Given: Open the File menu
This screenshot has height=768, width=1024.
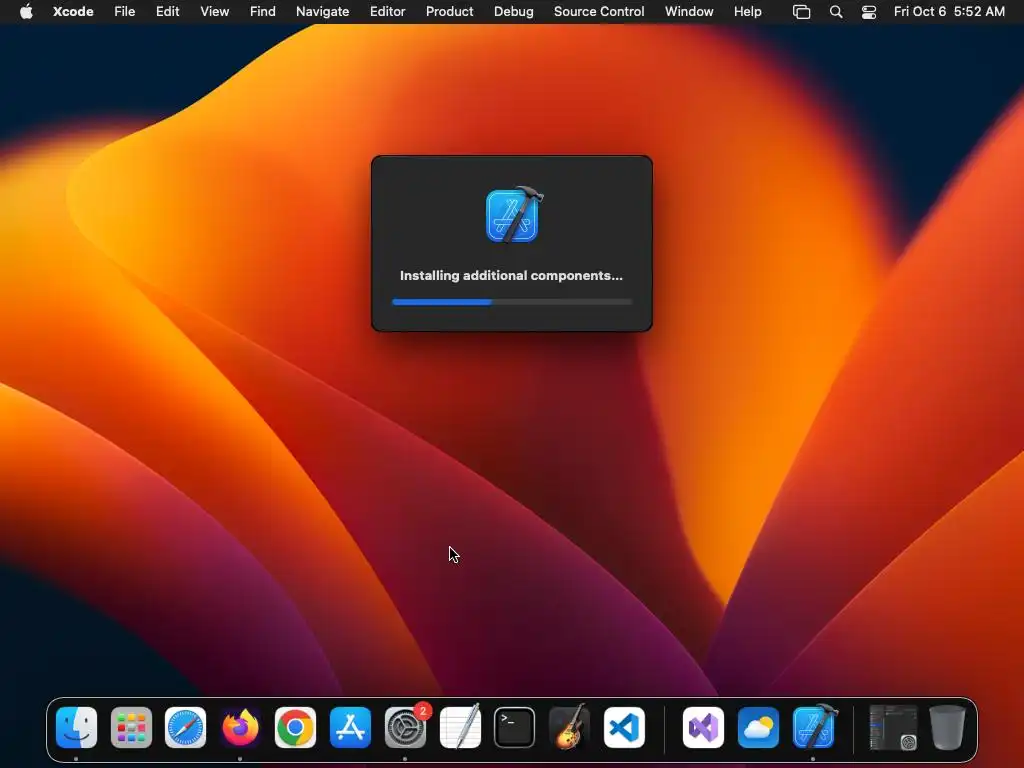Looking at the screenshot, I should coord(124,11).
